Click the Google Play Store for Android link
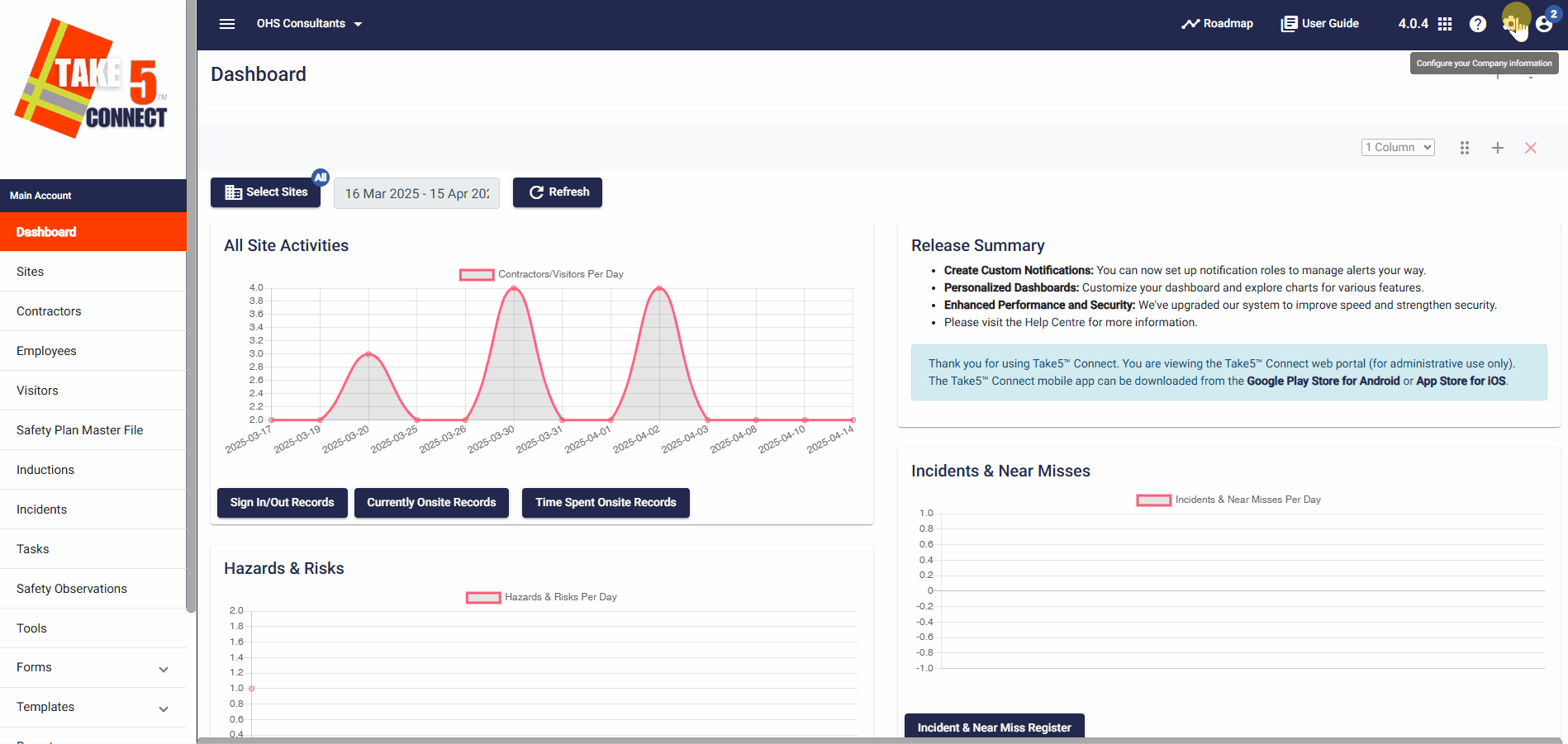Screen dimensions: 1568x744 coord(1323,381)
